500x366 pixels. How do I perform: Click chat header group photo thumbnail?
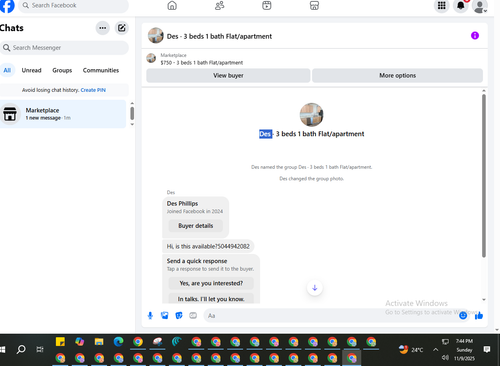coord(156,36)
